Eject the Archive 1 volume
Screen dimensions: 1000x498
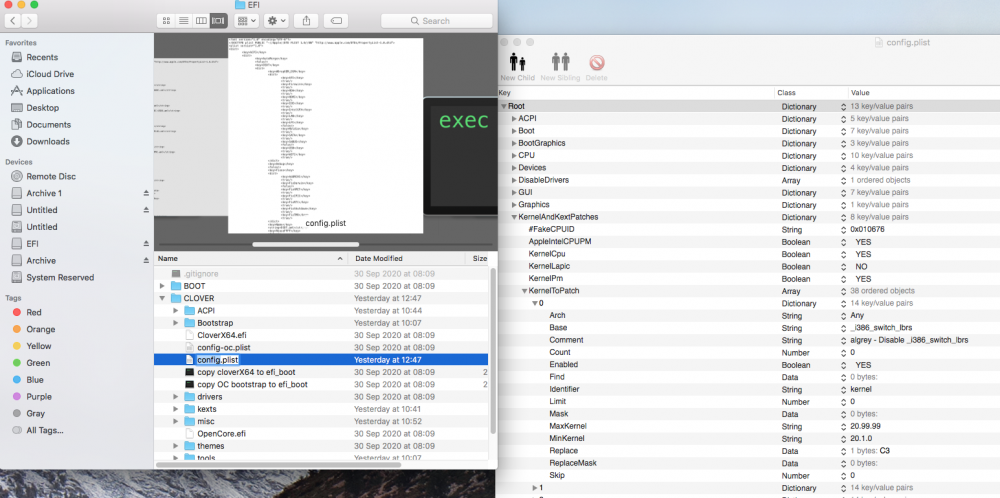[146, 193]
